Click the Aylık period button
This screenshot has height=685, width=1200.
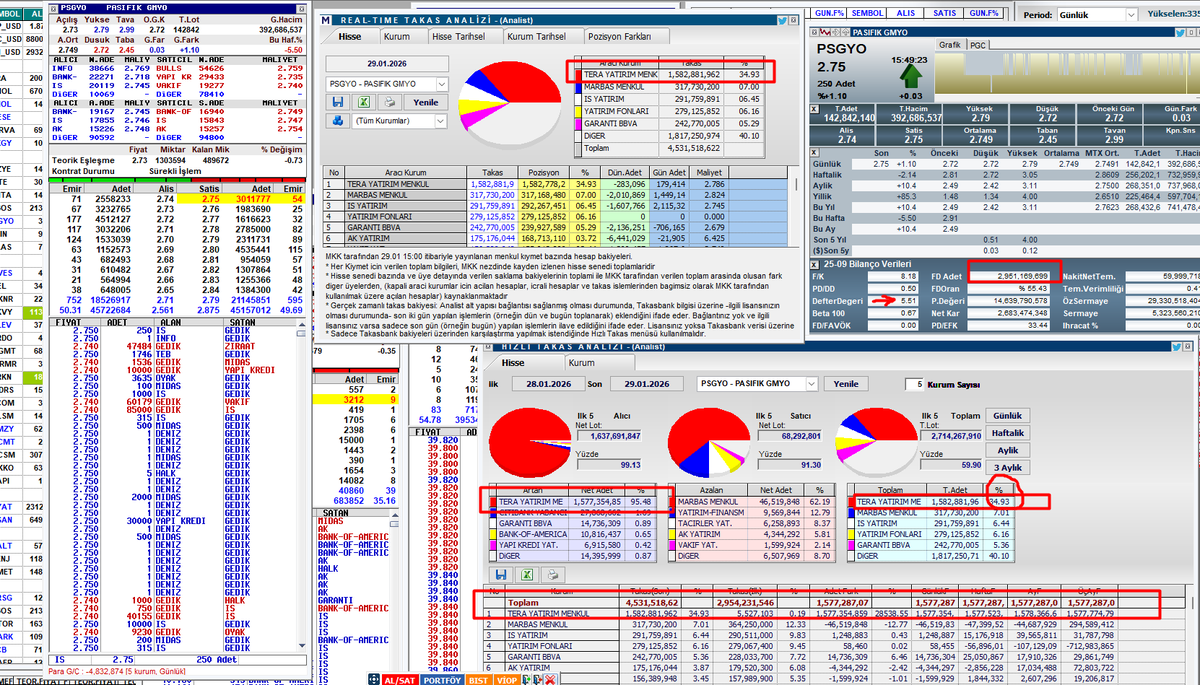(1006, 451)
